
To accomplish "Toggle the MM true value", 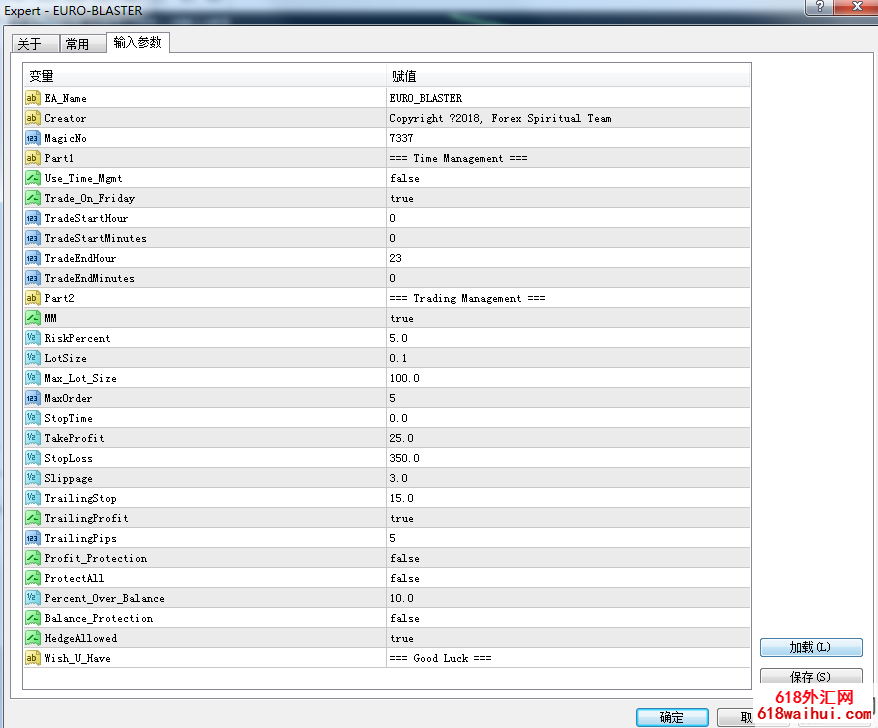I will coord(402,318).
